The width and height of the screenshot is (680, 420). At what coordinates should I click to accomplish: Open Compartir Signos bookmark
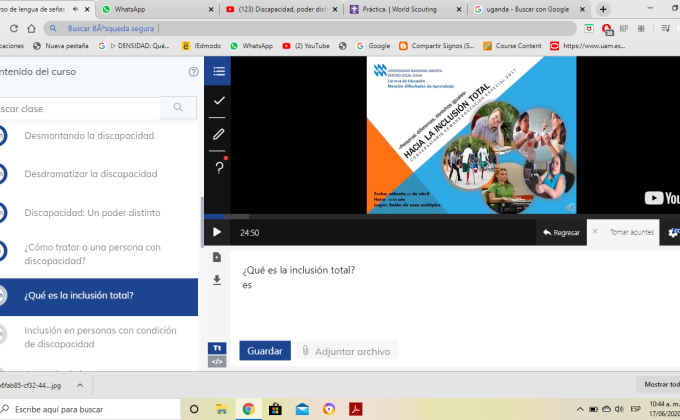pos(436,46)
